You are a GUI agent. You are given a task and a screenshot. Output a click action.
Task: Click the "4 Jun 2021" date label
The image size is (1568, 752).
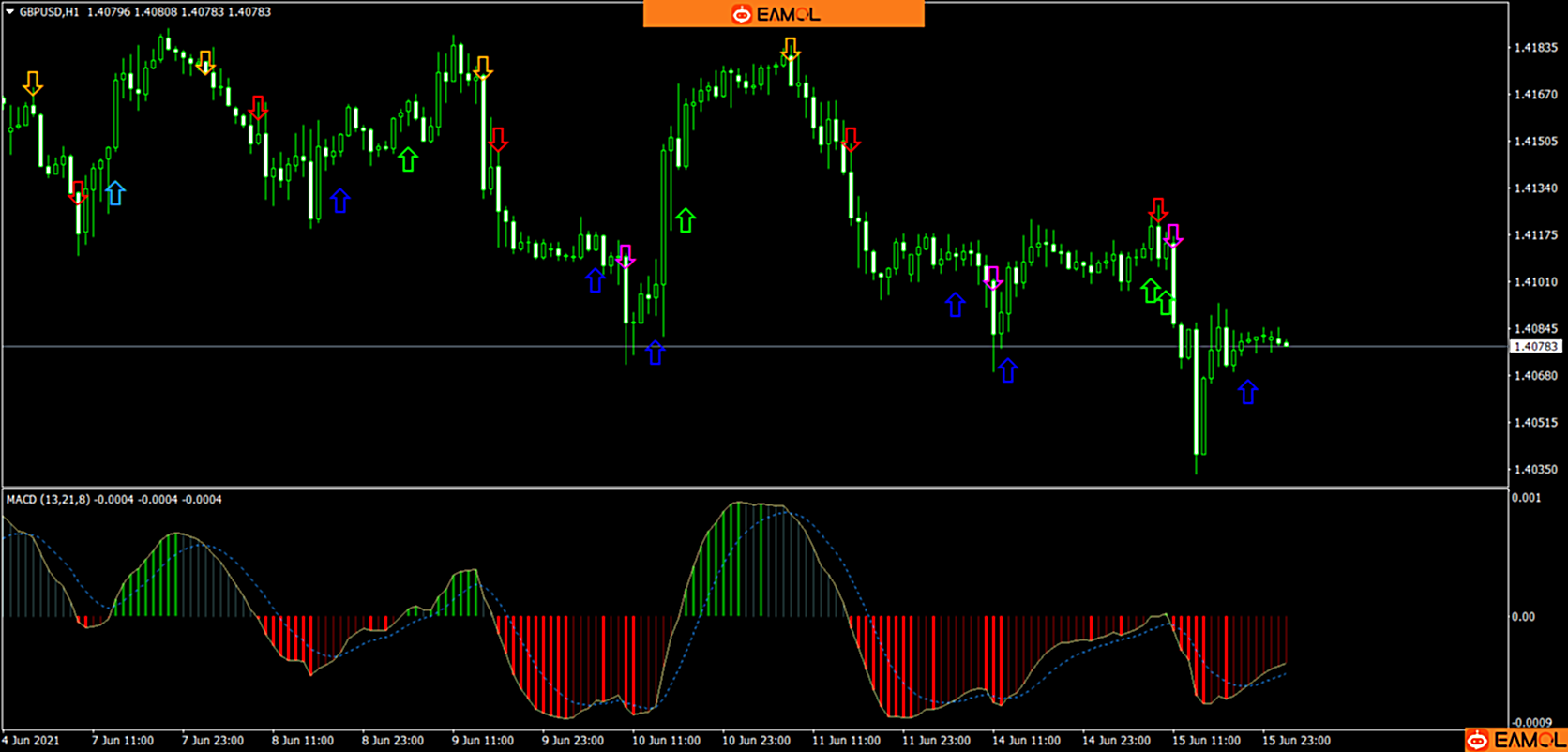(x=31, y=741)
